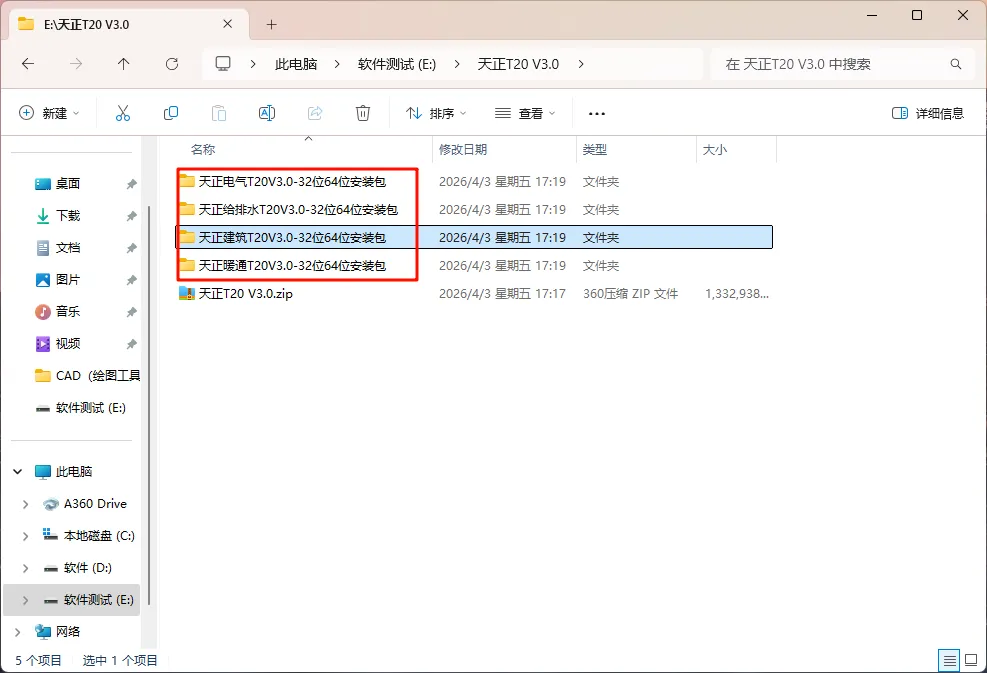
Task: Collapse the 此电脑 tree node
Action: point(18,472)
